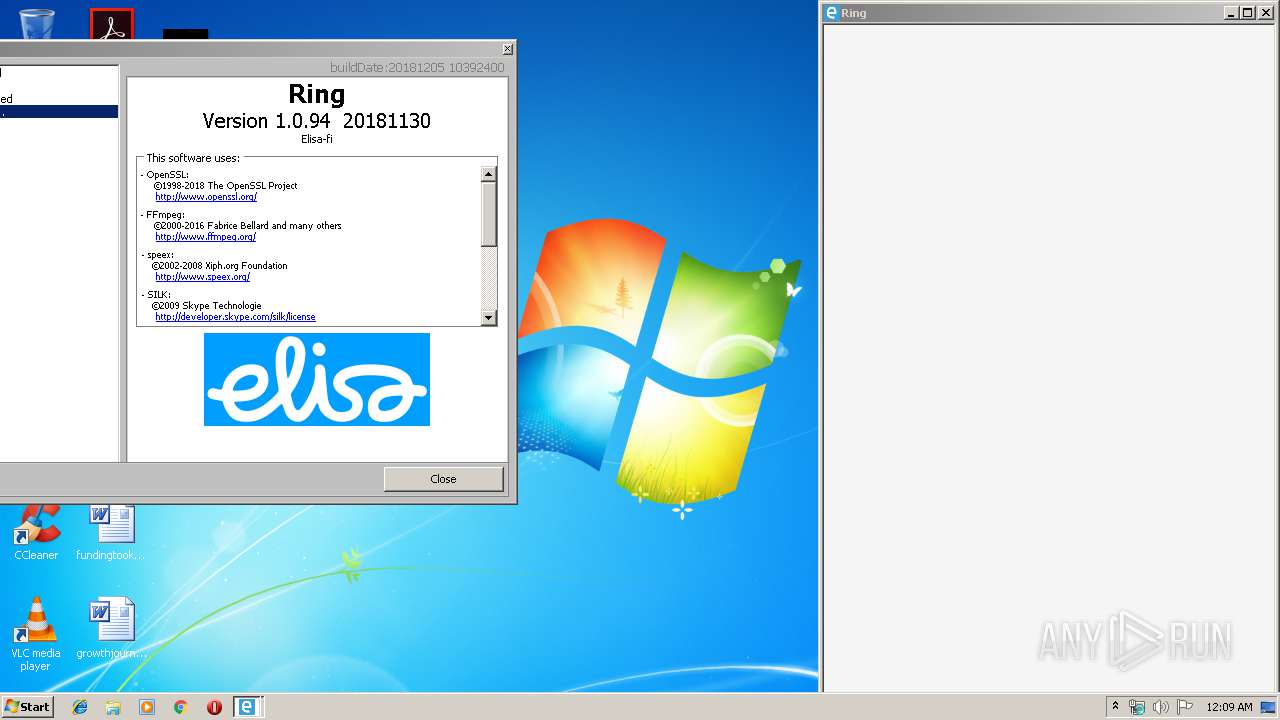
Task: Click the Start button
Action: (27, 706)
